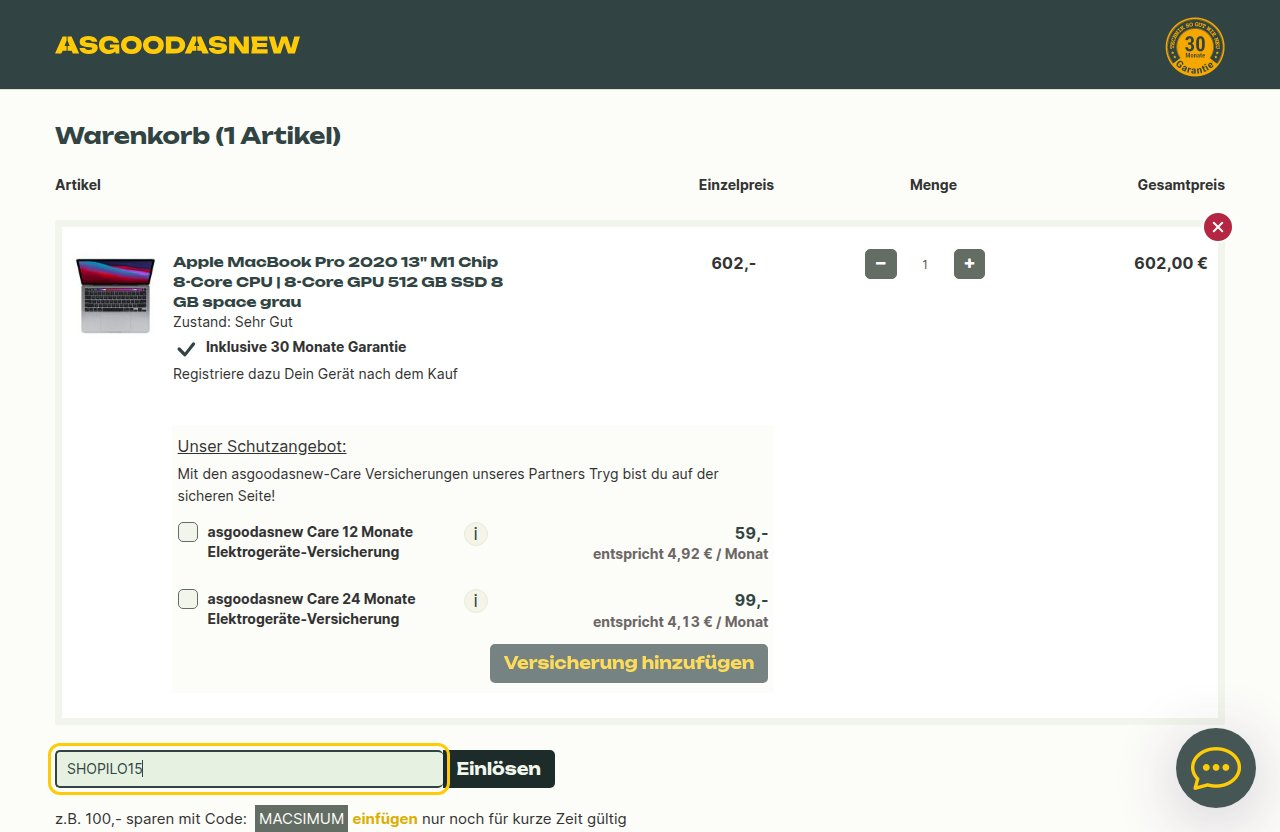This screenshot has width=1280, height=832.
Task: Select the MACSIMUM code label
Action: [301, 819]
